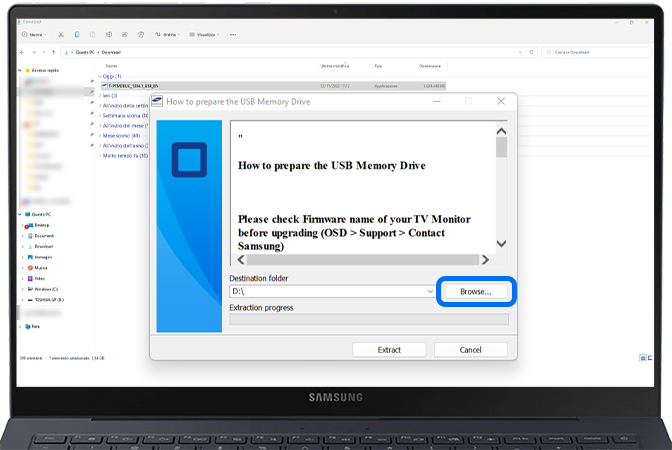Image resolution: width=672 pixels, height=450 pixels.
Task: Click the Share icon in Explorer toolbar
Action: point(125,35)
